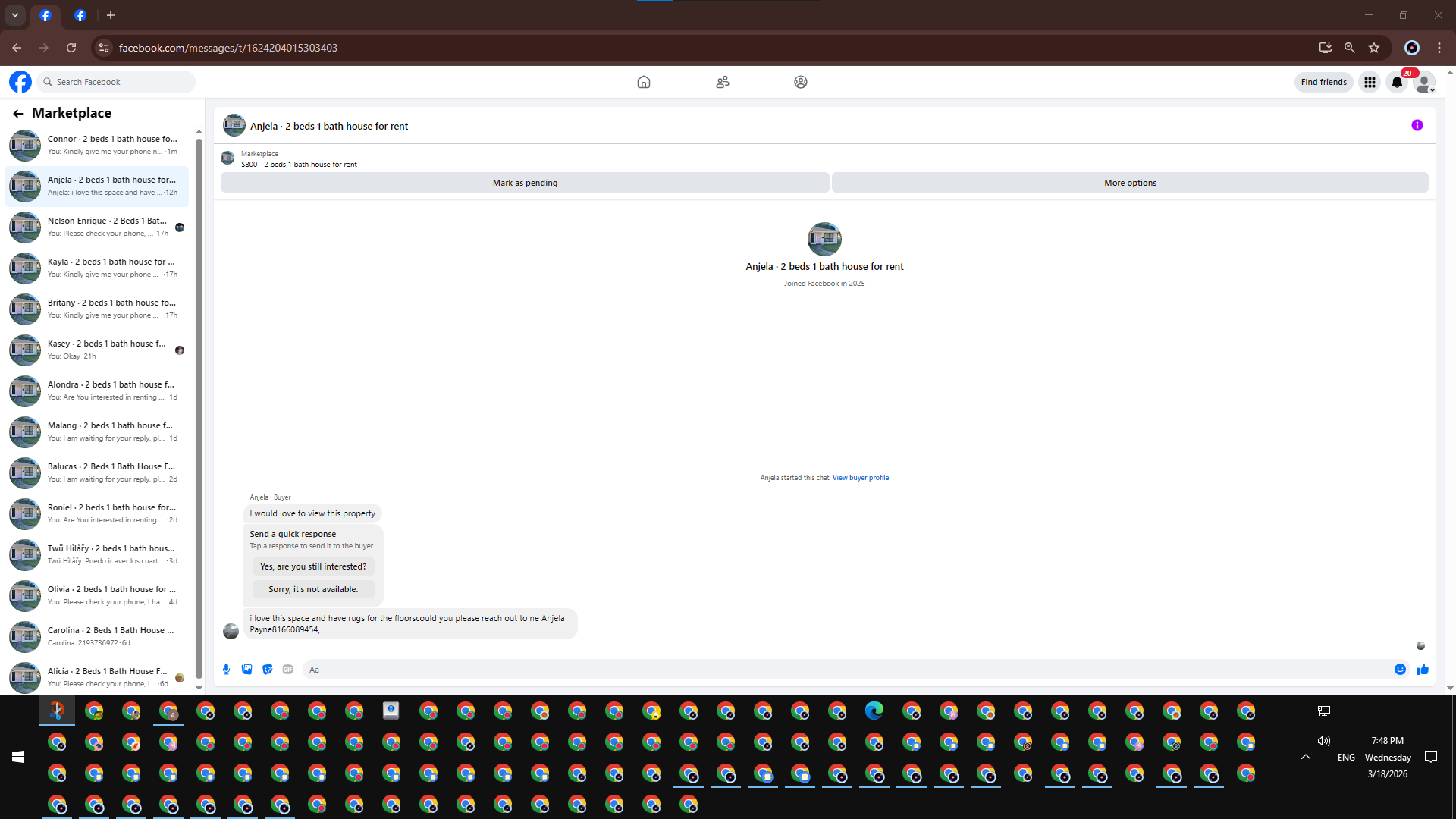
Task: Click Mark as pending button
Action: (524, 183)
